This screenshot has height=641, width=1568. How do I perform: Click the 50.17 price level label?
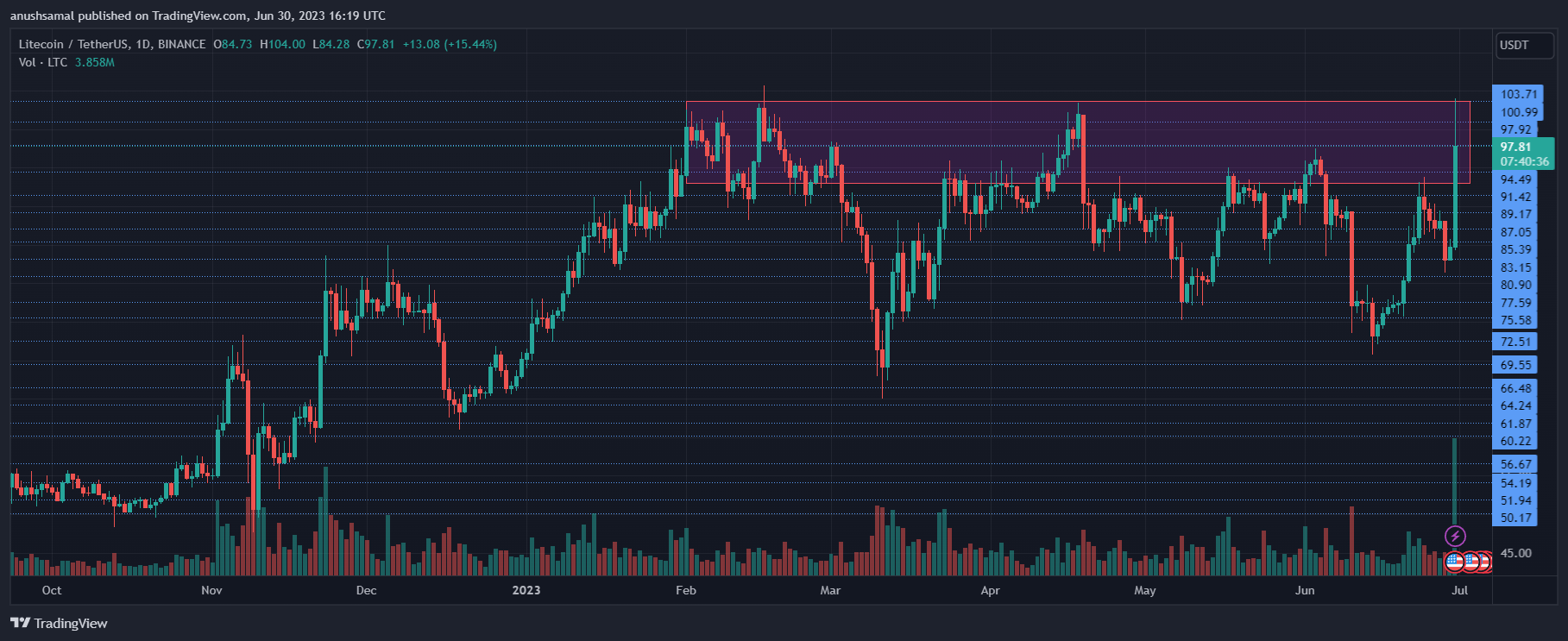(x=1516, y=518)
